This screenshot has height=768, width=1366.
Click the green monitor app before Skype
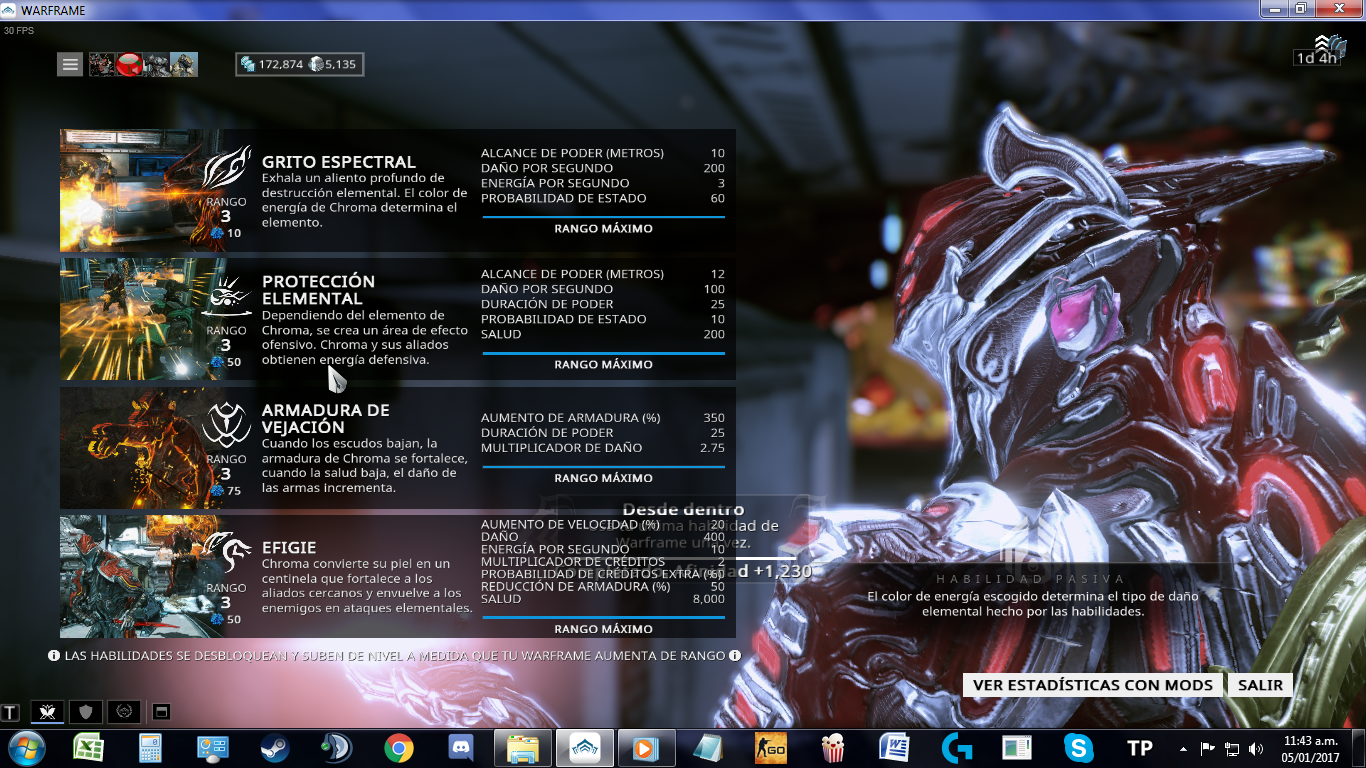(x=1017, y=748)
